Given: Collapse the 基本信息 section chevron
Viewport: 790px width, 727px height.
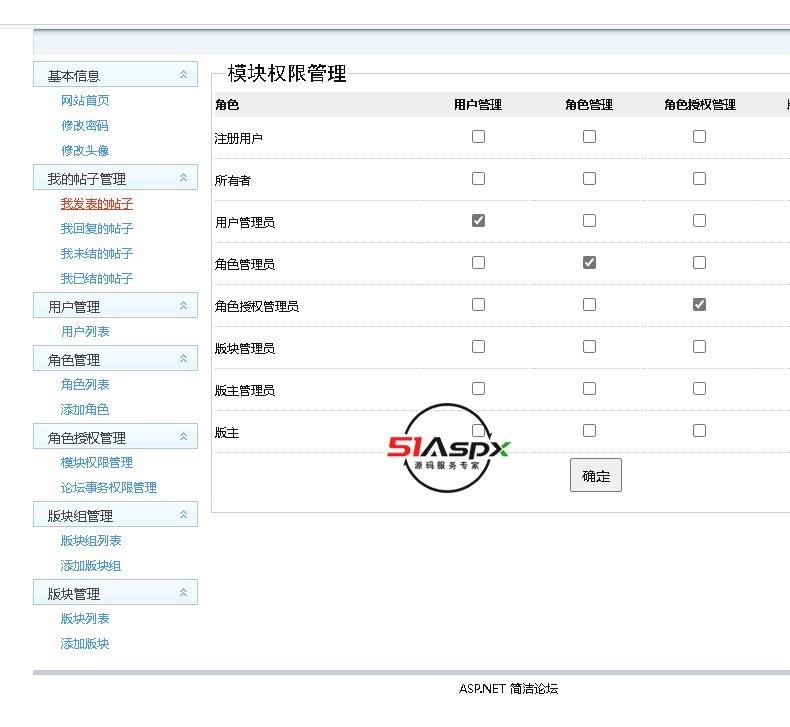Looking at the screenshot, I should (x=183, y=75).
